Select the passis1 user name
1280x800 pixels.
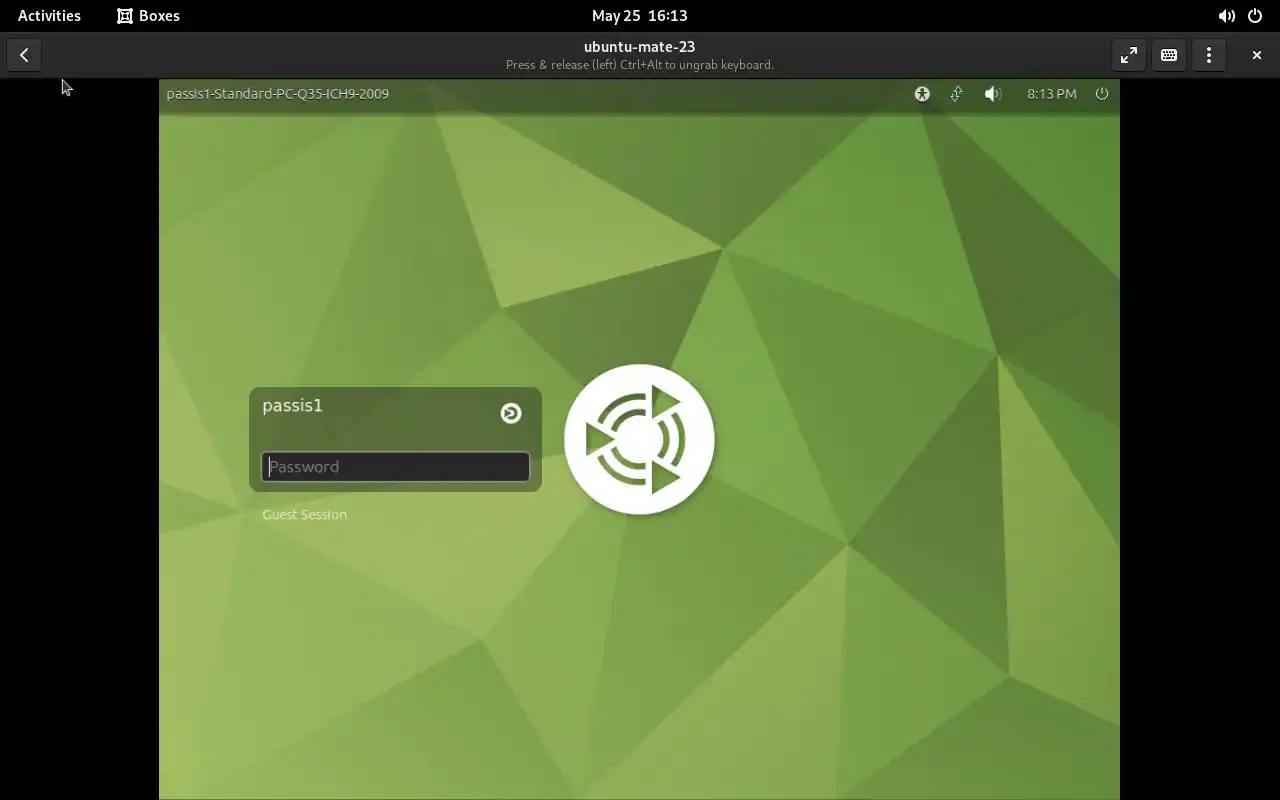292,405
